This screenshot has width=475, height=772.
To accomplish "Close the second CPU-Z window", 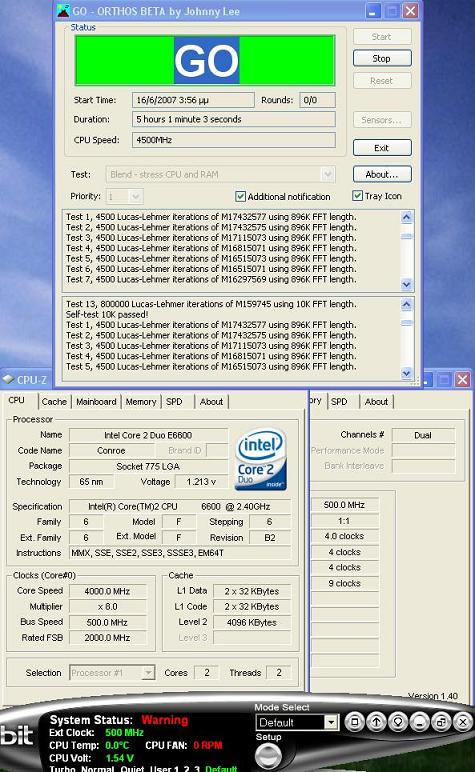I will [x=462, y=379].
